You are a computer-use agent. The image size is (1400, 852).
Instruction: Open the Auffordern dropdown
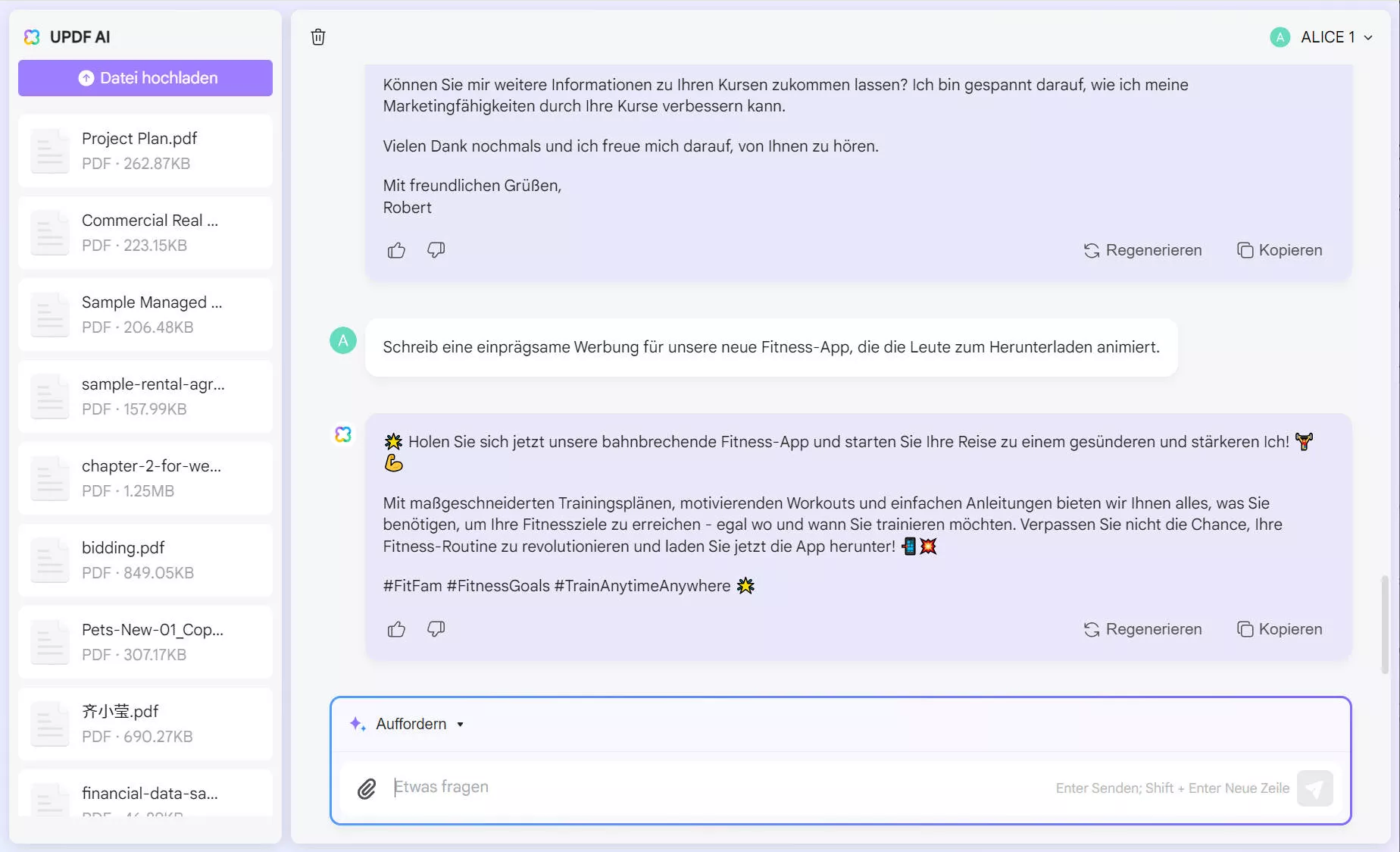coord(461,724)
